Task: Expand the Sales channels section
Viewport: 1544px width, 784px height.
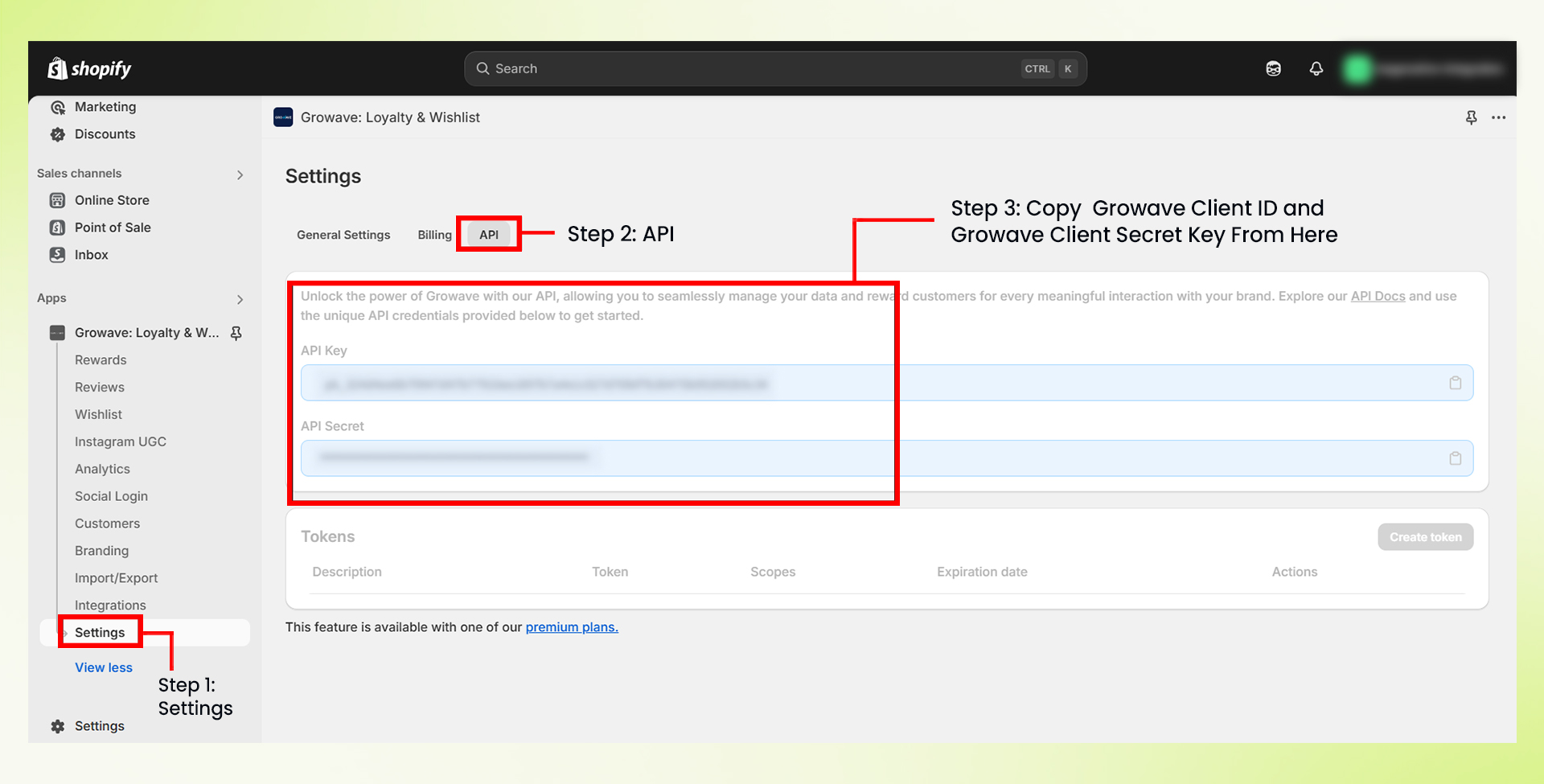Action: [x=239, y=174]
